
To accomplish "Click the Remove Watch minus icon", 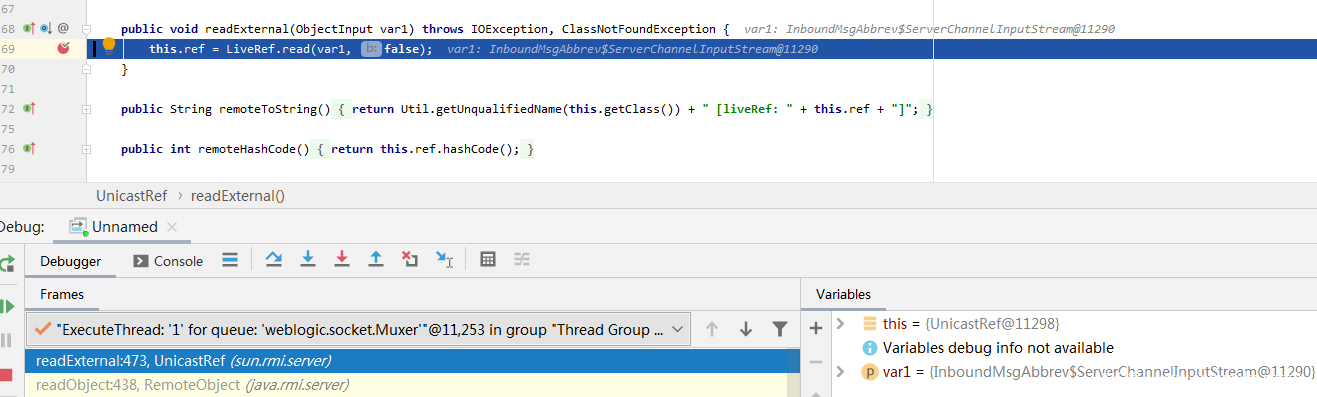I will tap(816, 362).
